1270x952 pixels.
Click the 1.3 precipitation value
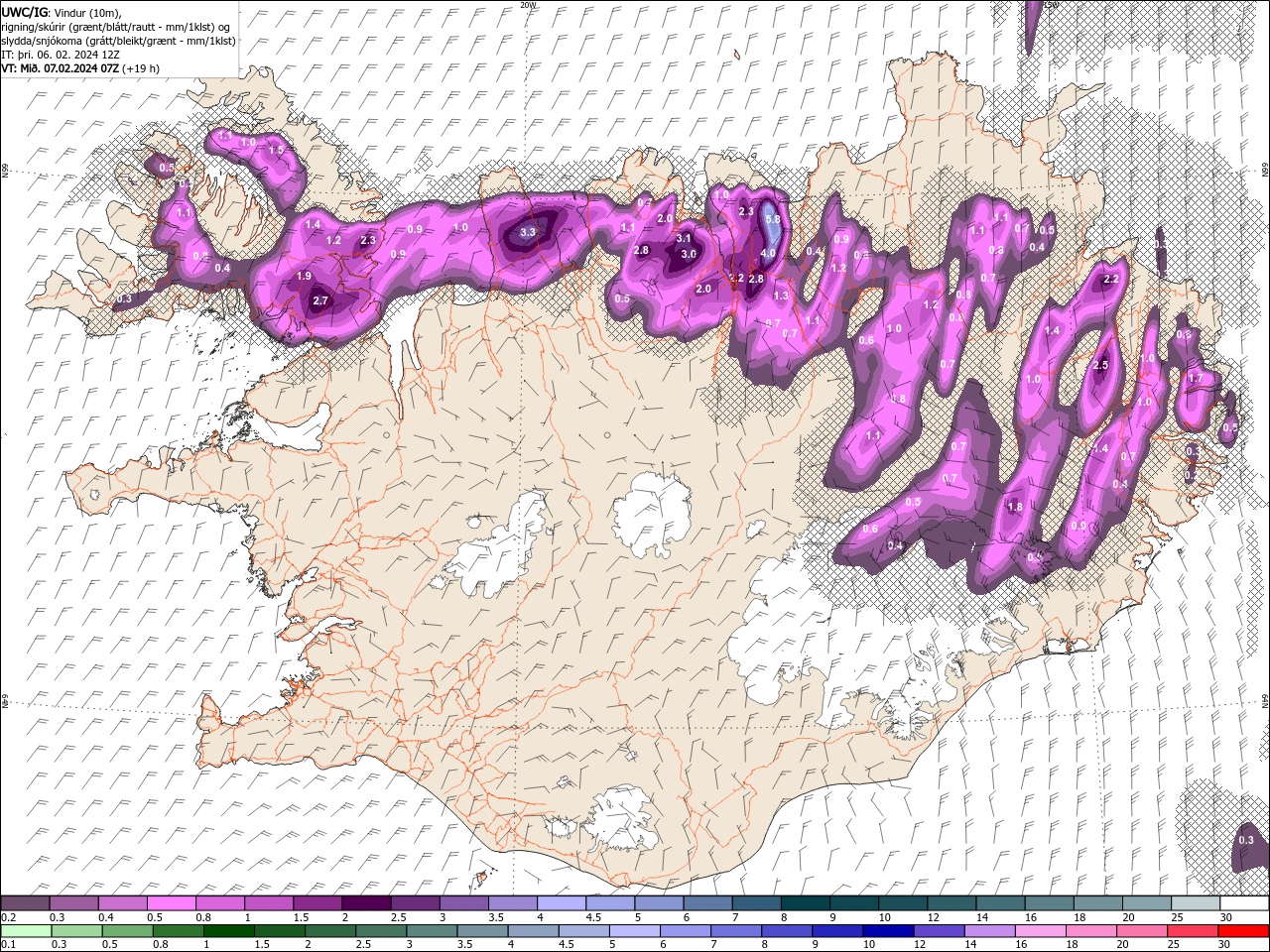(781, 296)
